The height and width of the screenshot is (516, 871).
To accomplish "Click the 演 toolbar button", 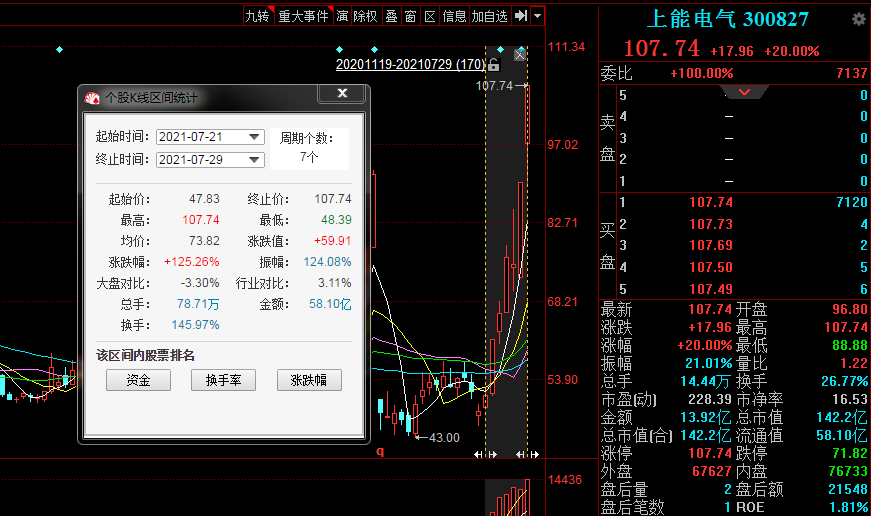I will coord(342,16).
